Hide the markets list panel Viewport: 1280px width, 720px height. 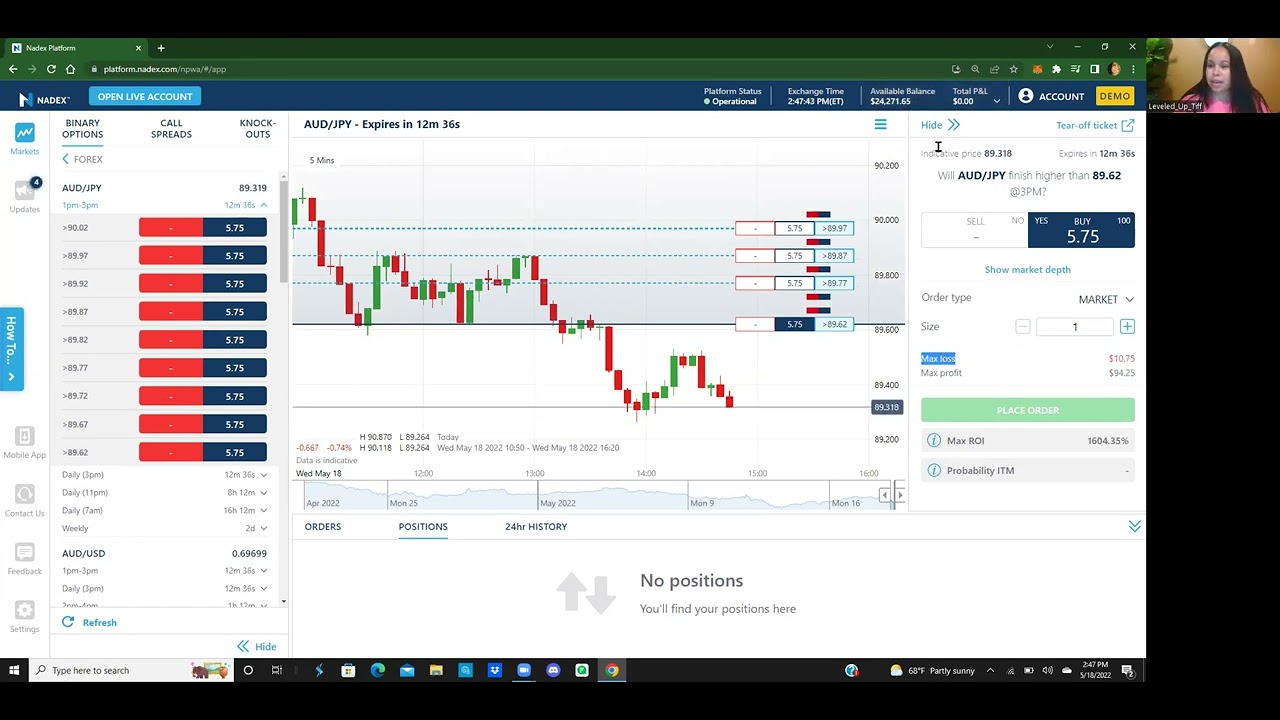(x=257, y=646)
